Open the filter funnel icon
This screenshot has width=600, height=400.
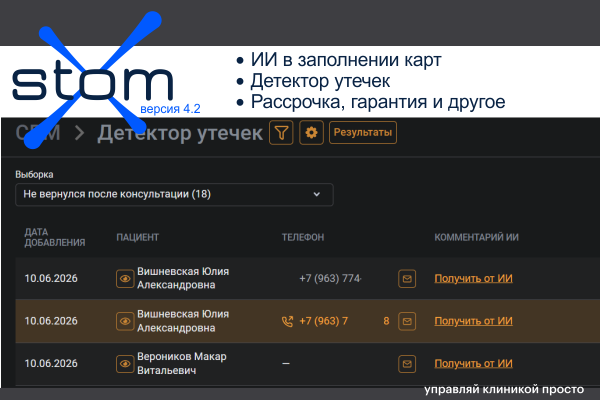point(281,133)
